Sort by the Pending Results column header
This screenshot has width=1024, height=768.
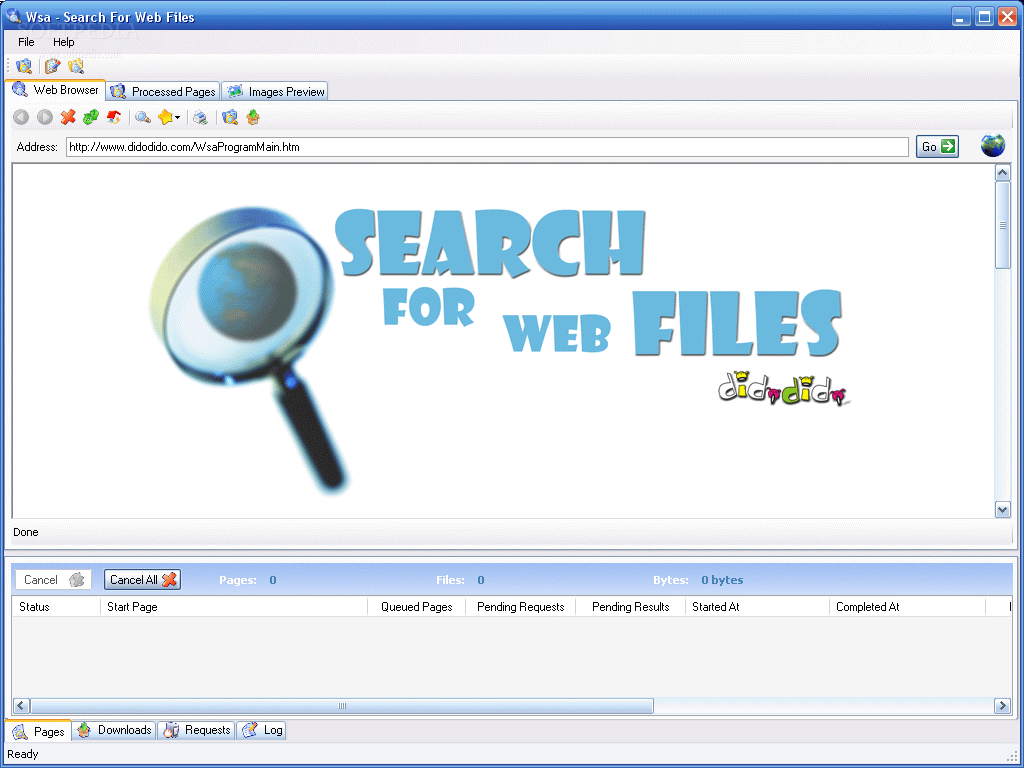point(630,607)
